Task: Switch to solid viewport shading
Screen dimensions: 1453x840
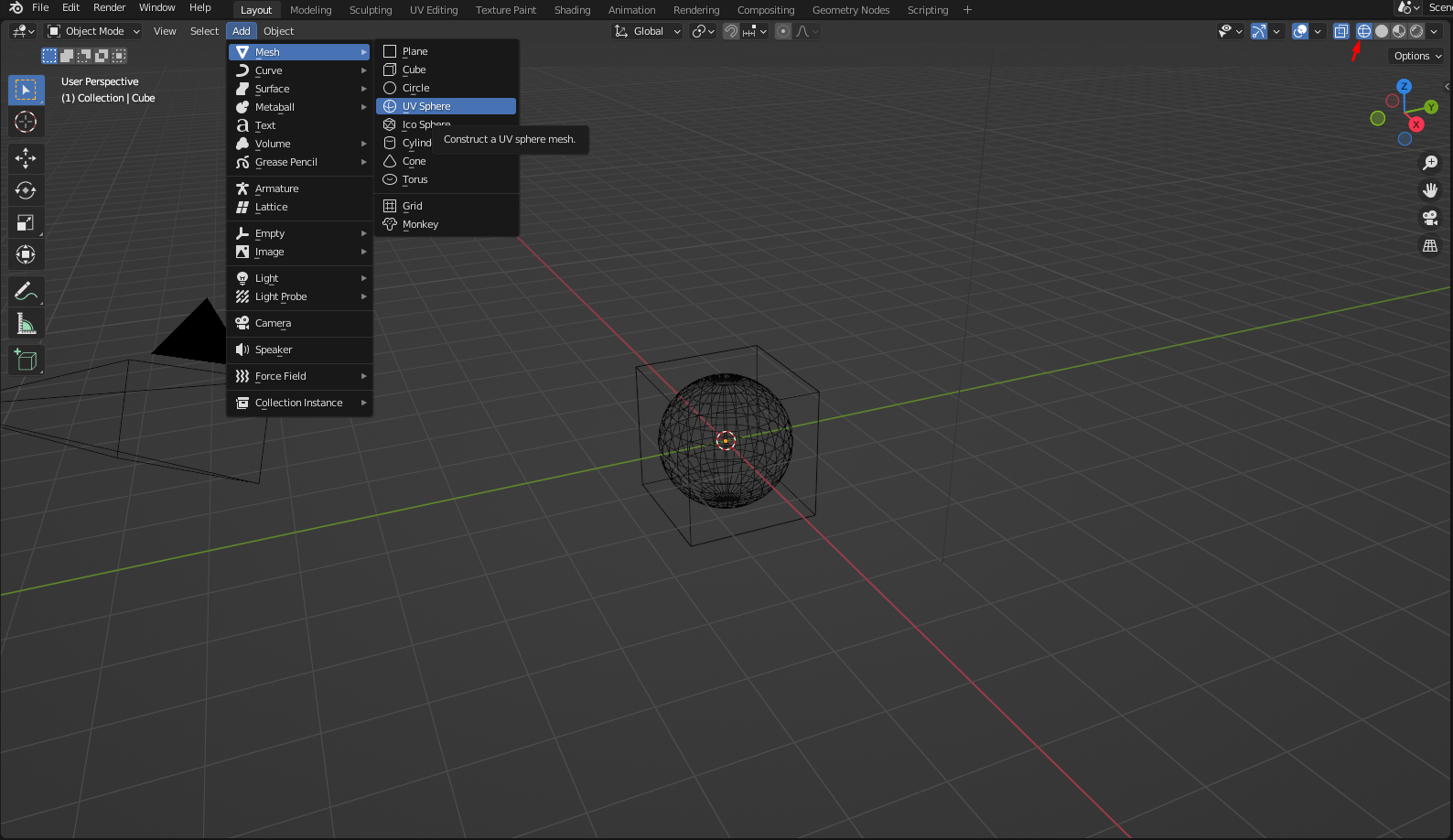Action: (1382, 31)
